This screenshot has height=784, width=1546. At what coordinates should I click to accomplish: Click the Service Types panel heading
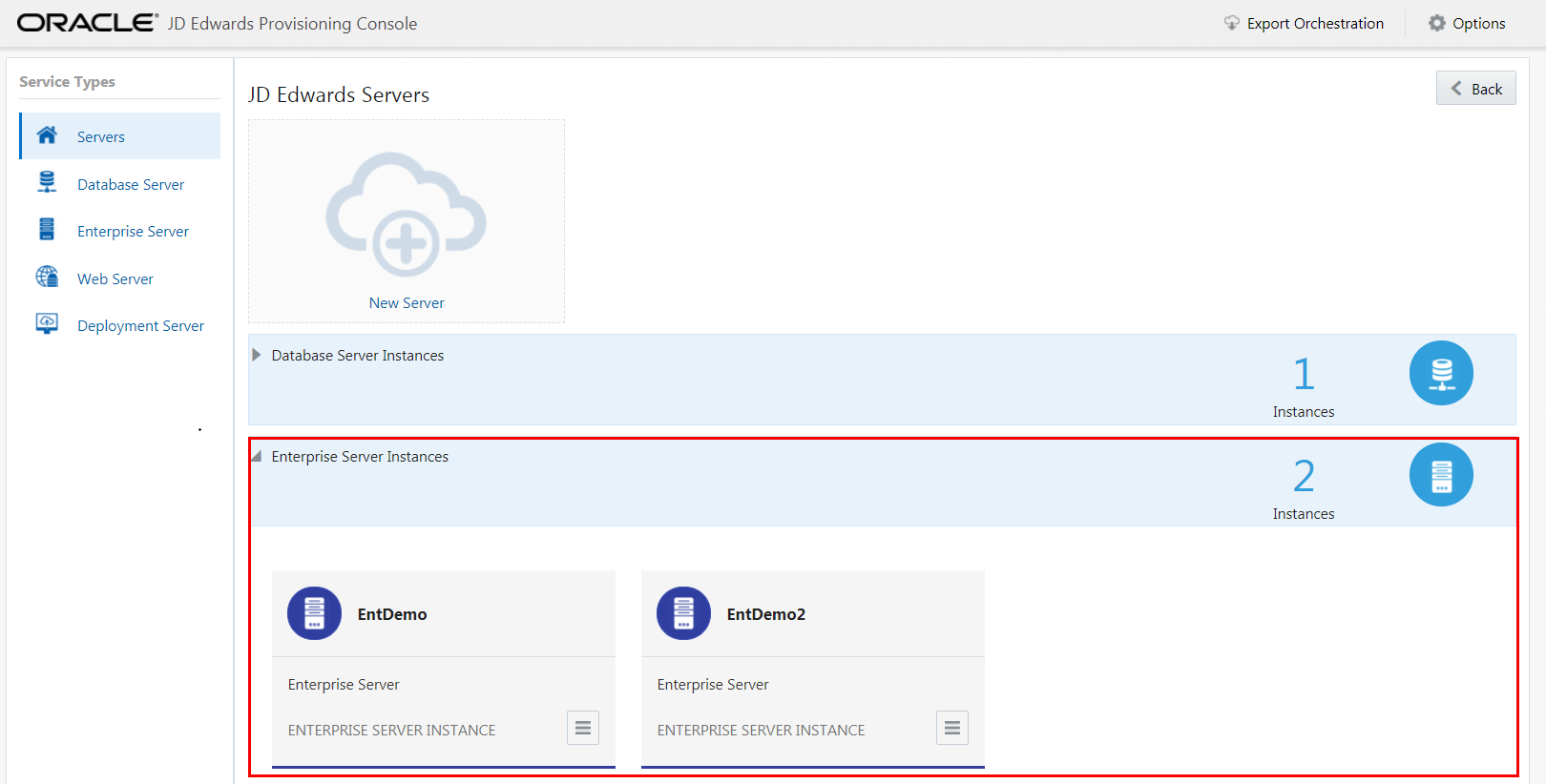point(67,81)
